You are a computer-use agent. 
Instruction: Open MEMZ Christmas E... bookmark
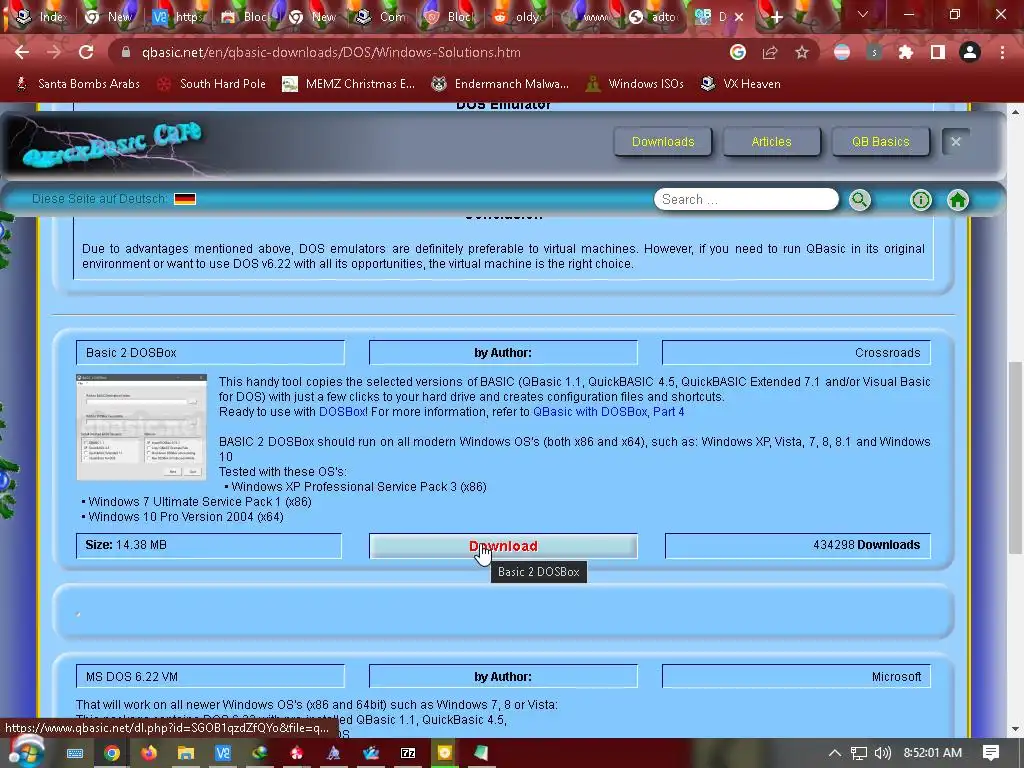pos(348,84)
